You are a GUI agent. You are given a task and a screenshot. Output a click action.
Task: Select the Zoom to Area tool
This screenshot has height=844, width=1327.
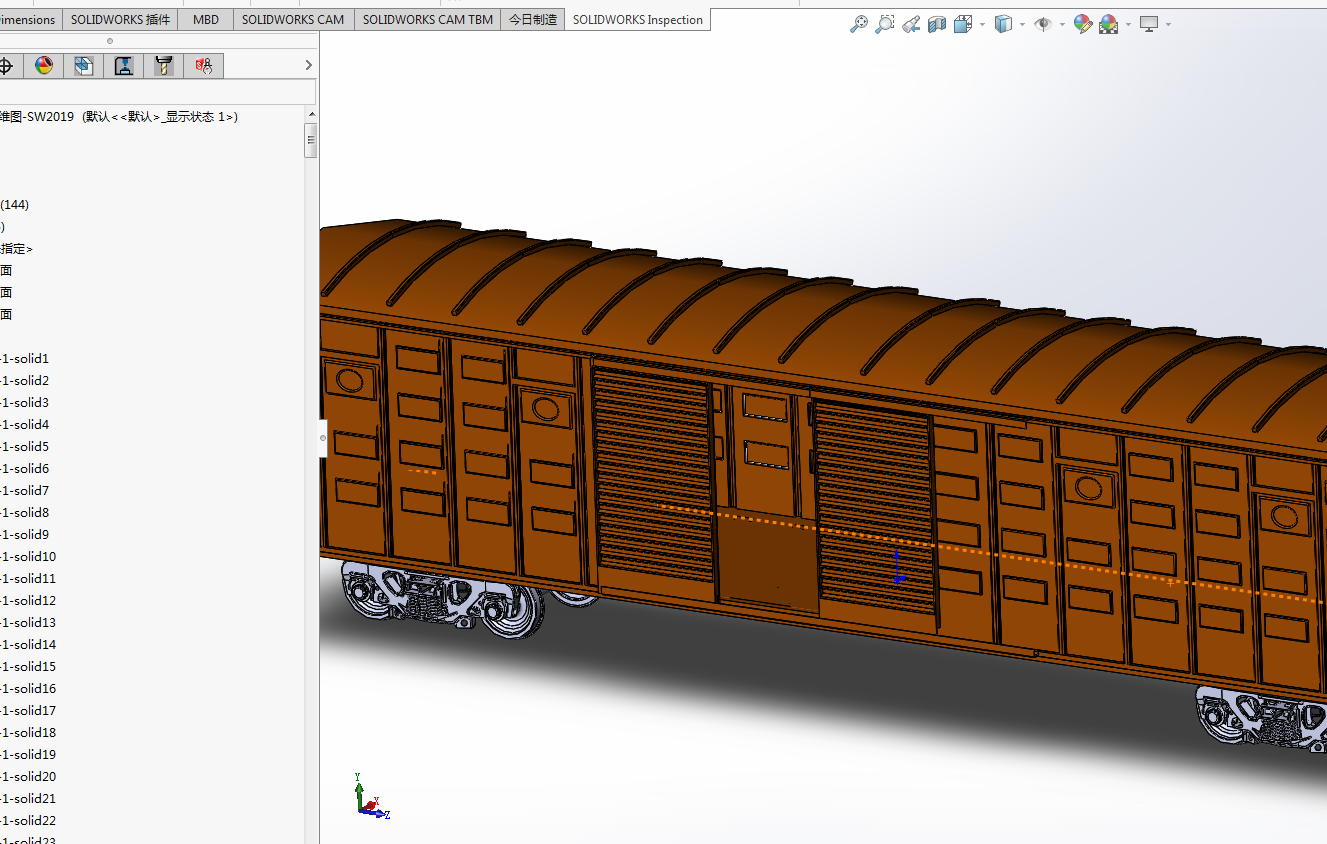[x=884, y=24]
